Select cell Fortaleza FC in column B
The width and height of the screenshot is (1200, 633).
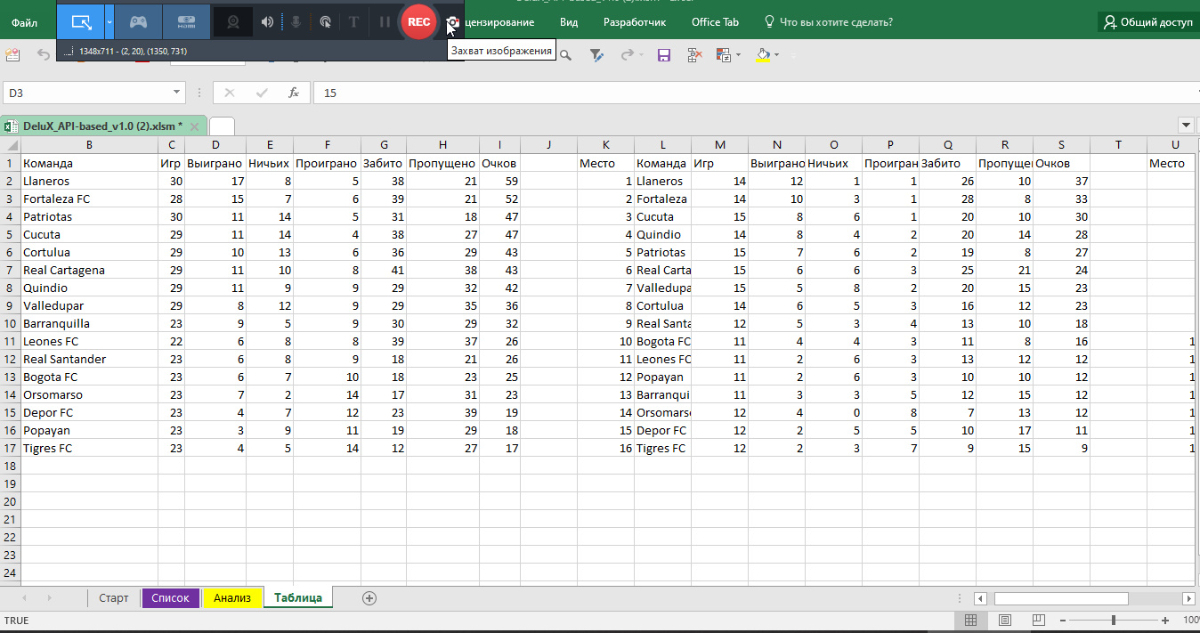pyautogui.click(x=88, y=199)
